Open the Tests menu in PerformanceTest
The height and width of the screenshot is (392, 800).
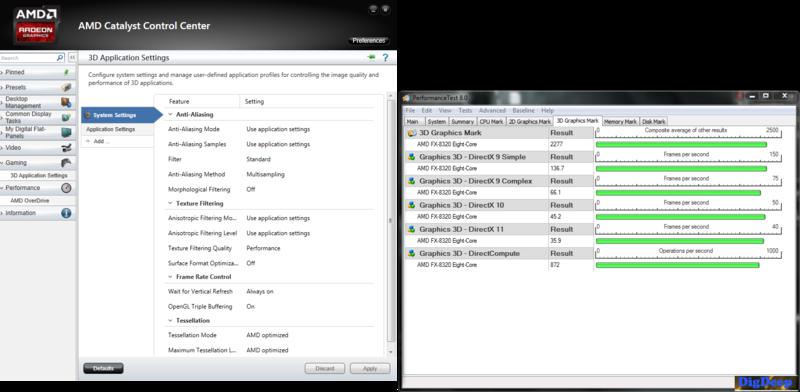(465, 110)
